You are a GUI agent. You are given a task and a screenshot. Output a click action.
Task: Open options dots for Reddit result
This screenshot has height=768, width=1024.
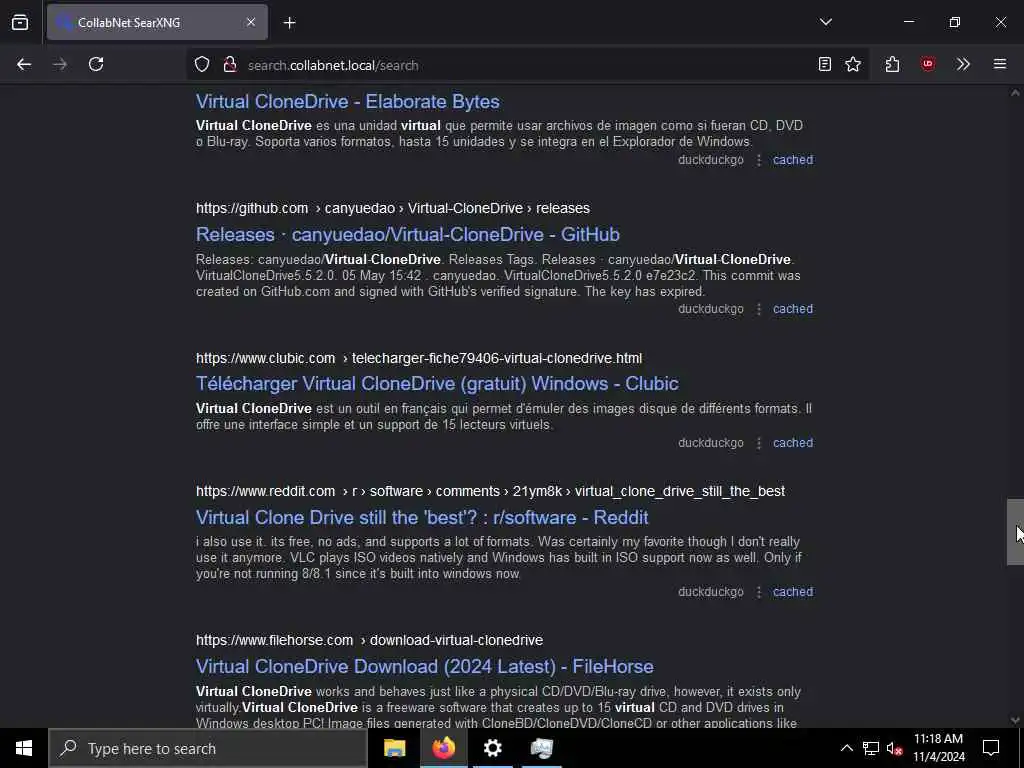[759, 592]
